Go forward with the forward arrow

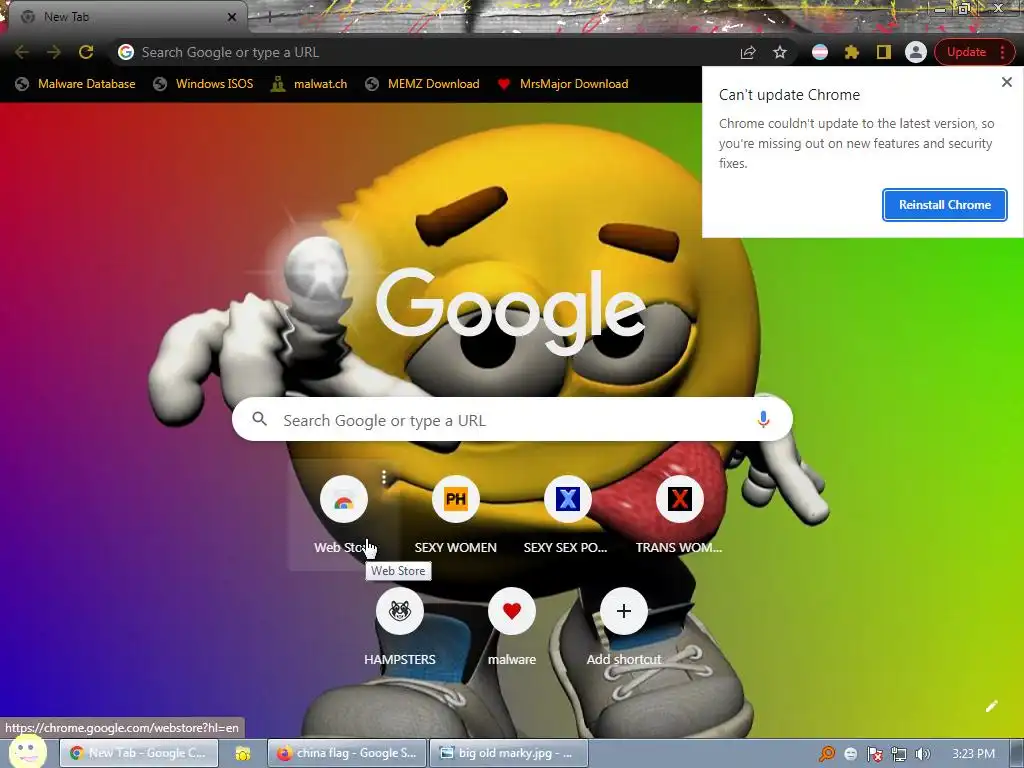pyautogui.click(x=54, y=52)
